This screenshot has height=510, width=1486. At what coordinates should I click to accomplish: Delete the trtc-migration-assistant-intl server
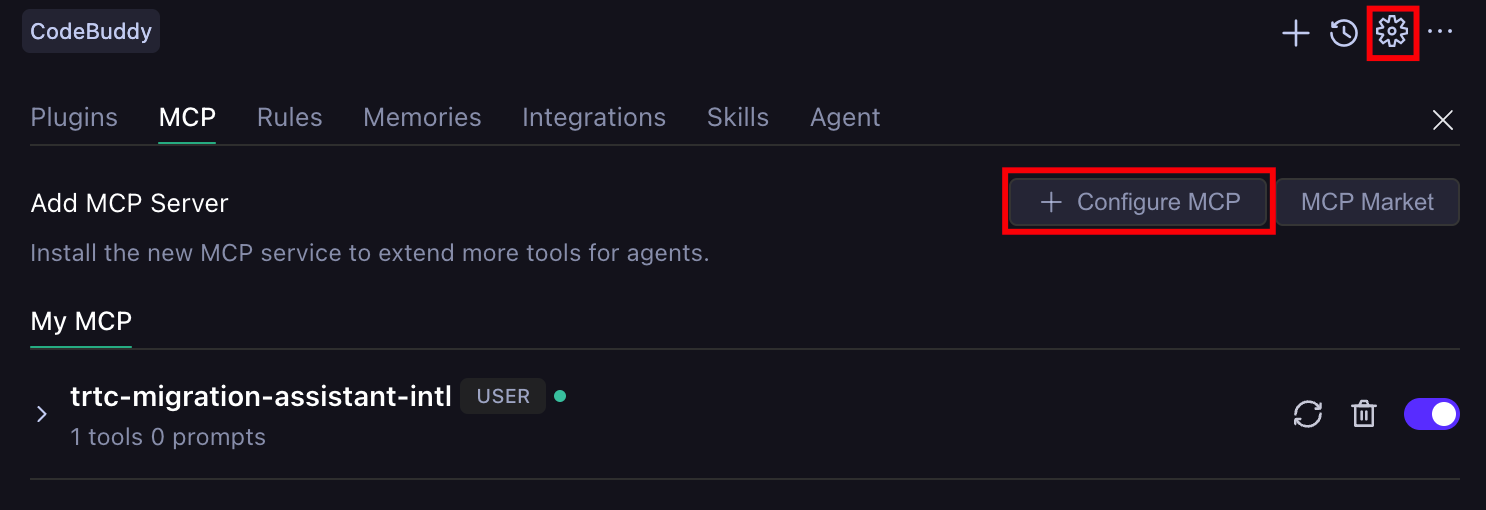click(x=1364, y=414)
